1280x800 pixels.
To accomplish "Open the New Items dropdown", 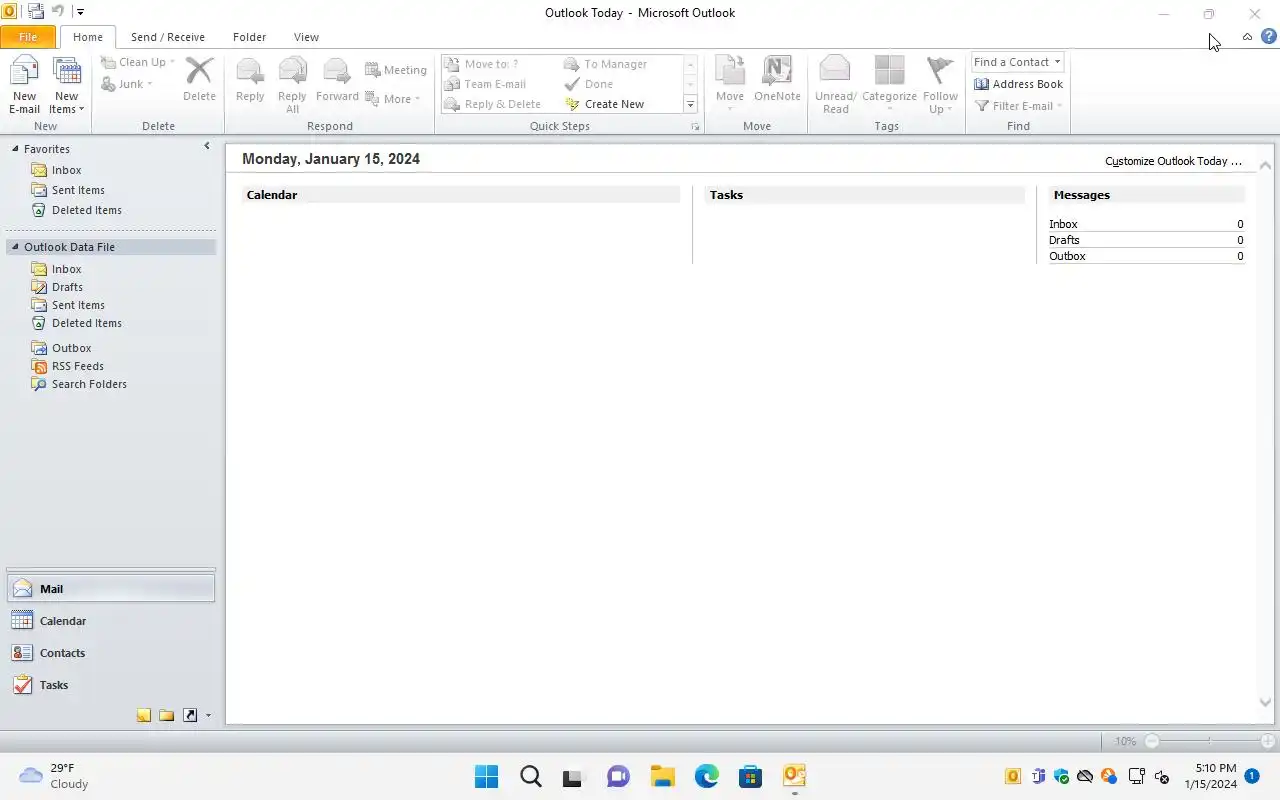I will click(67, 85).
